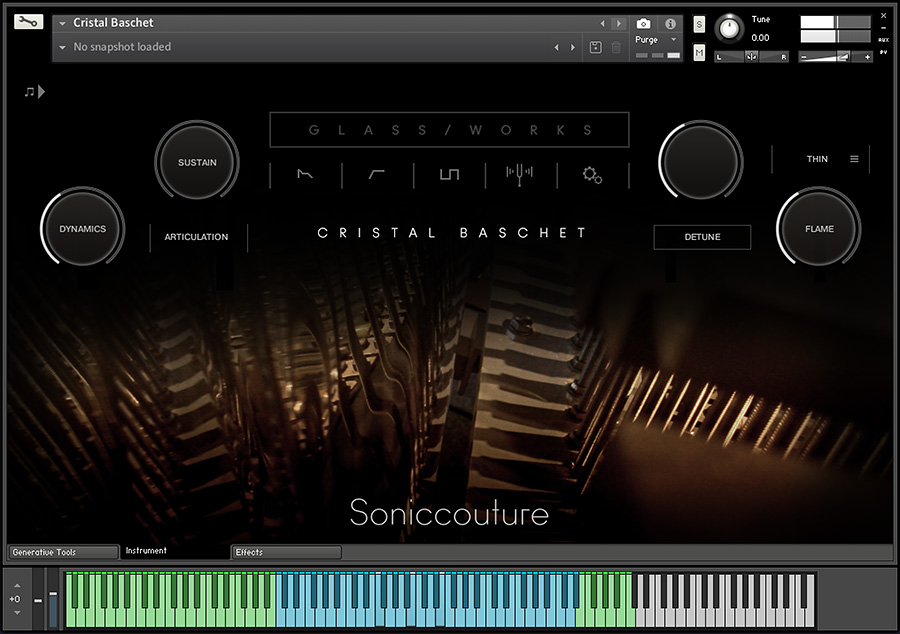Click the pan center marker
Image resolution: width=900 pixels, height=634 pixels.
click(x=751, y=56)
